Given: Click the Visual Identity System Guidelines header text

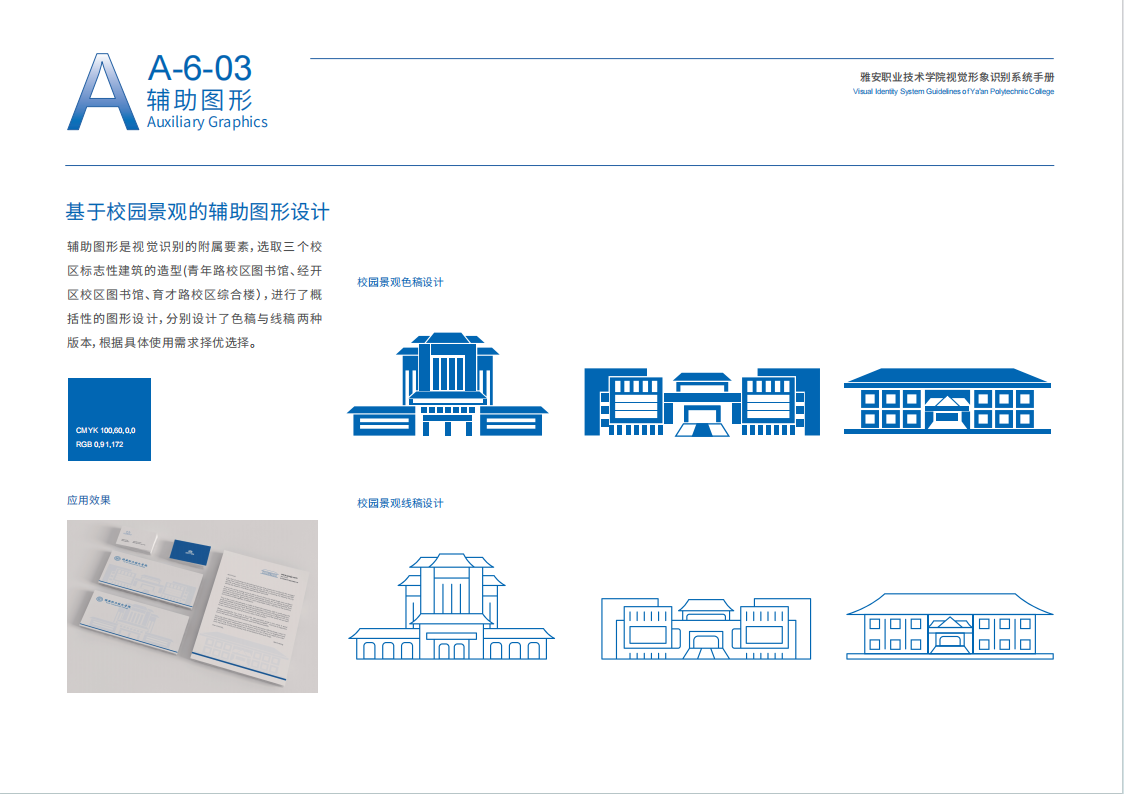Looking at the screenshot, I should tap(953, 91).
